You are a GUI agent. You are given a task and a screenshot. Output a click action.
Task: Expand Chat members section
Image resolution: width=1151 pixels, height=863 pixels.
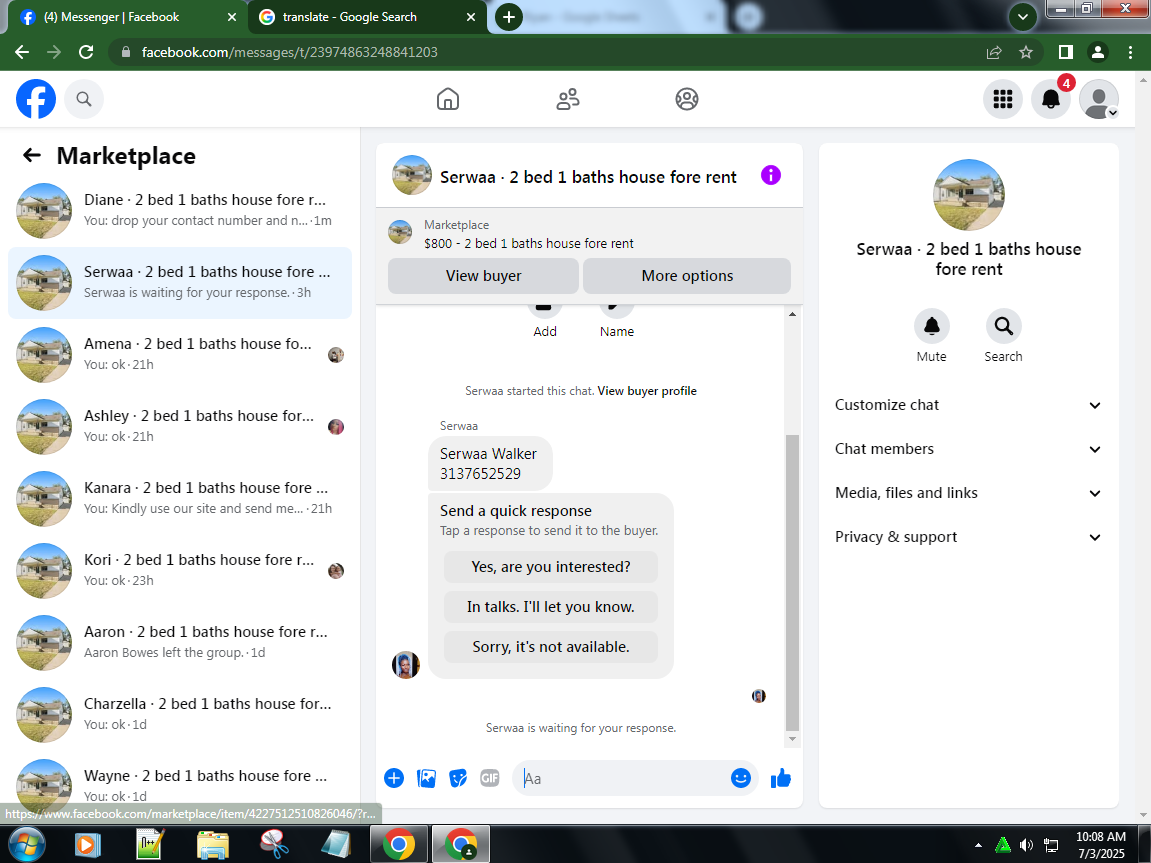[x=968, y=449]
